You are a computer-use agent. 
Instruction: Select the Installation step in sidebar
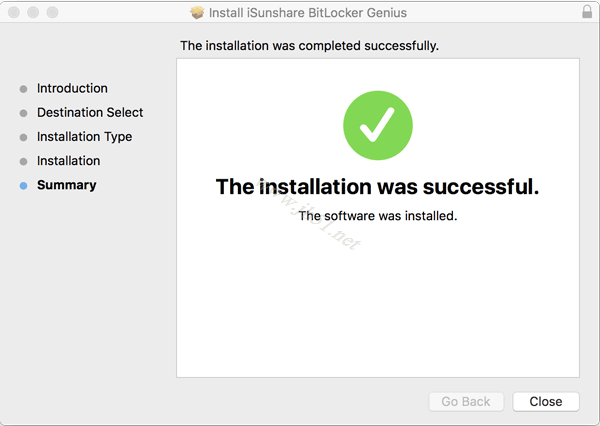(x=68, y=161)
